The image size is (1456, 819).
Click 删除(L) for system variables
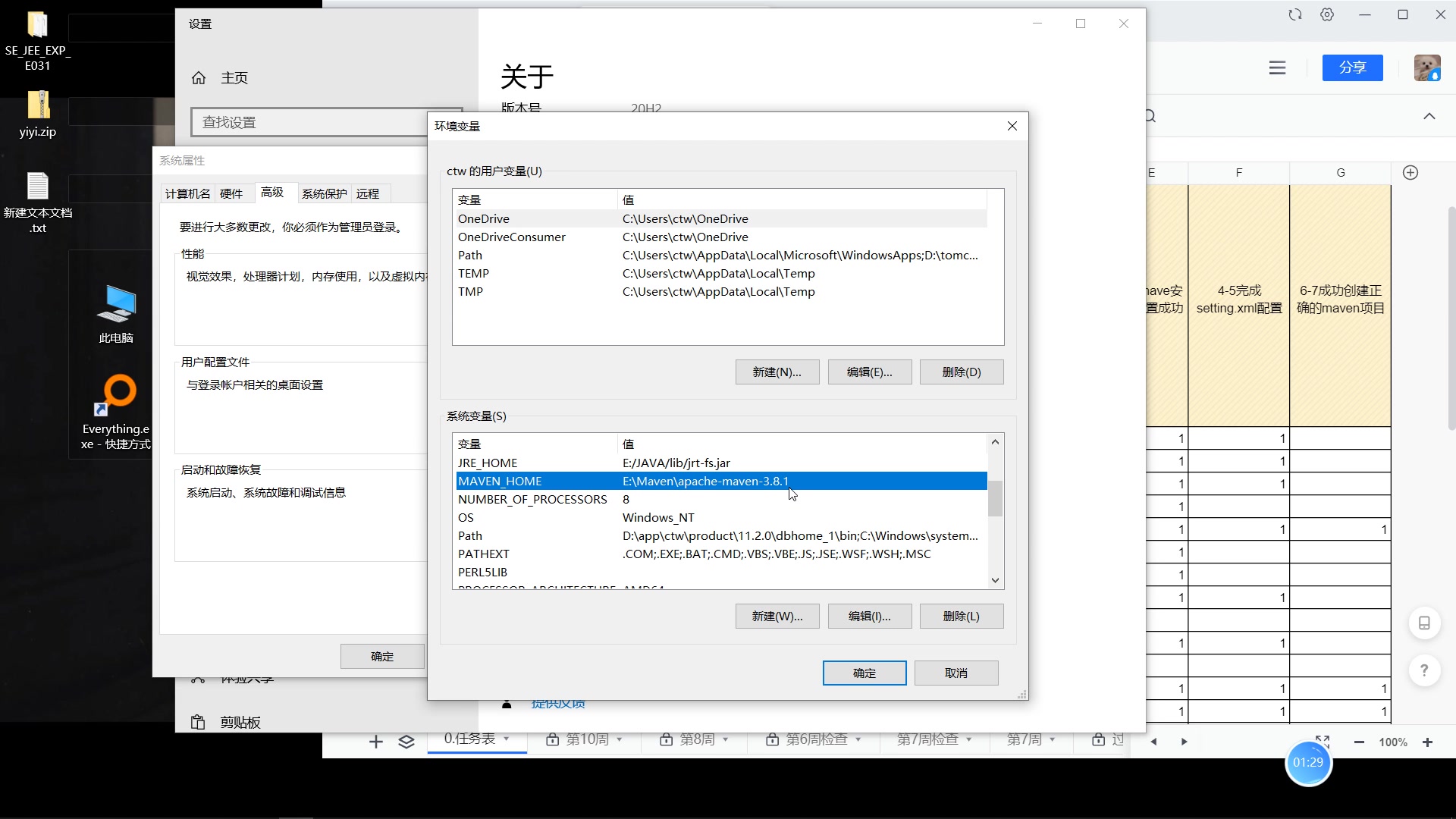(x=962, y=616)
